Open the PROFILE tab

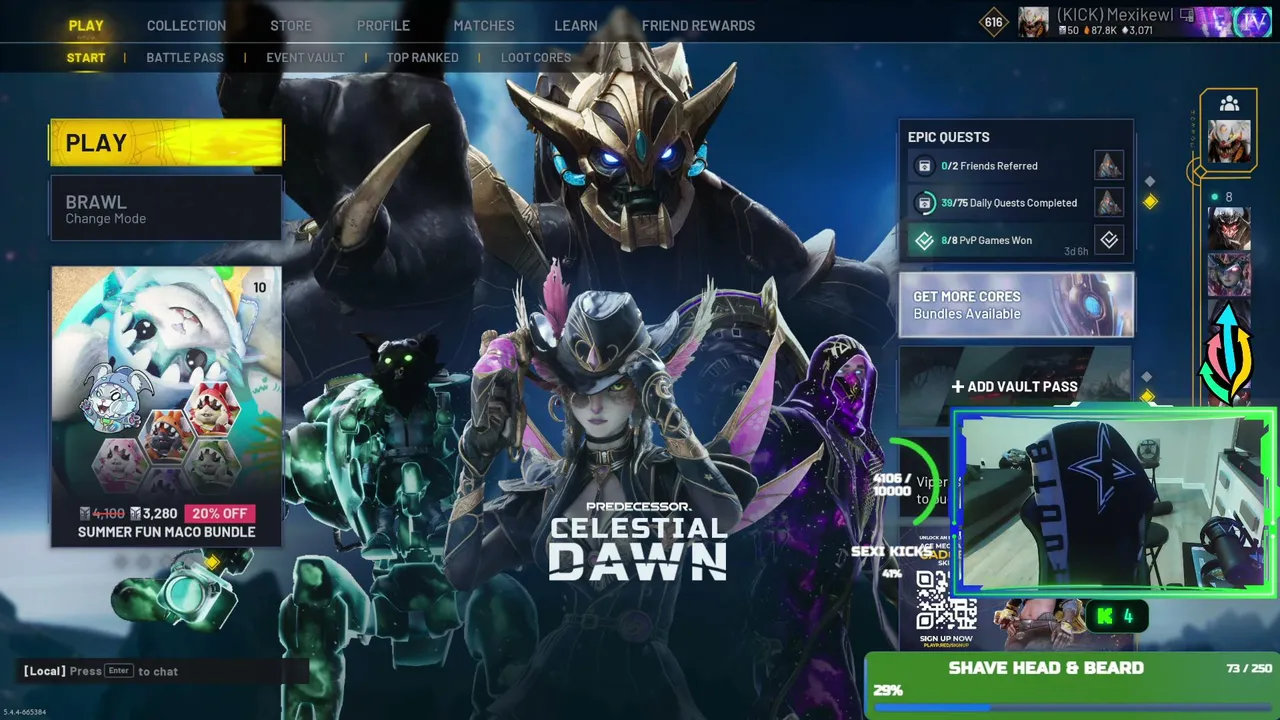pos(383,25)
